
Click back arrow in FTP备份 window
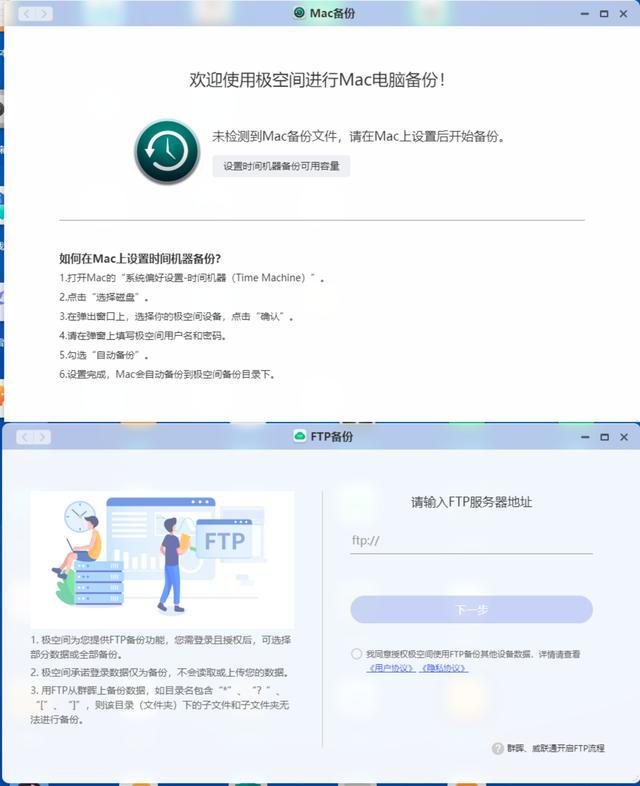pos(25,437)
